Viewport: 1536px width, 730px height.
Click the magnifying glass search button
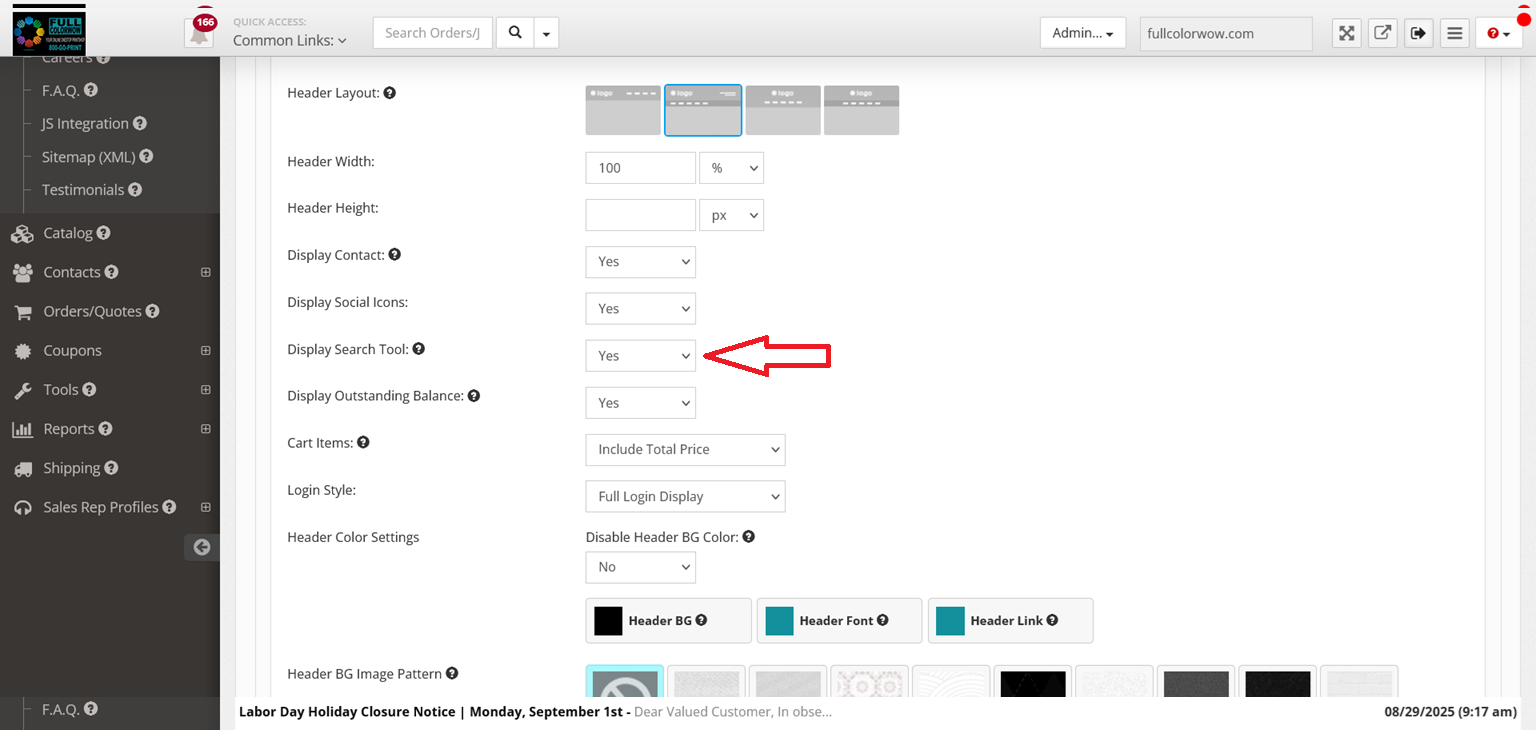tap(514, 33)
